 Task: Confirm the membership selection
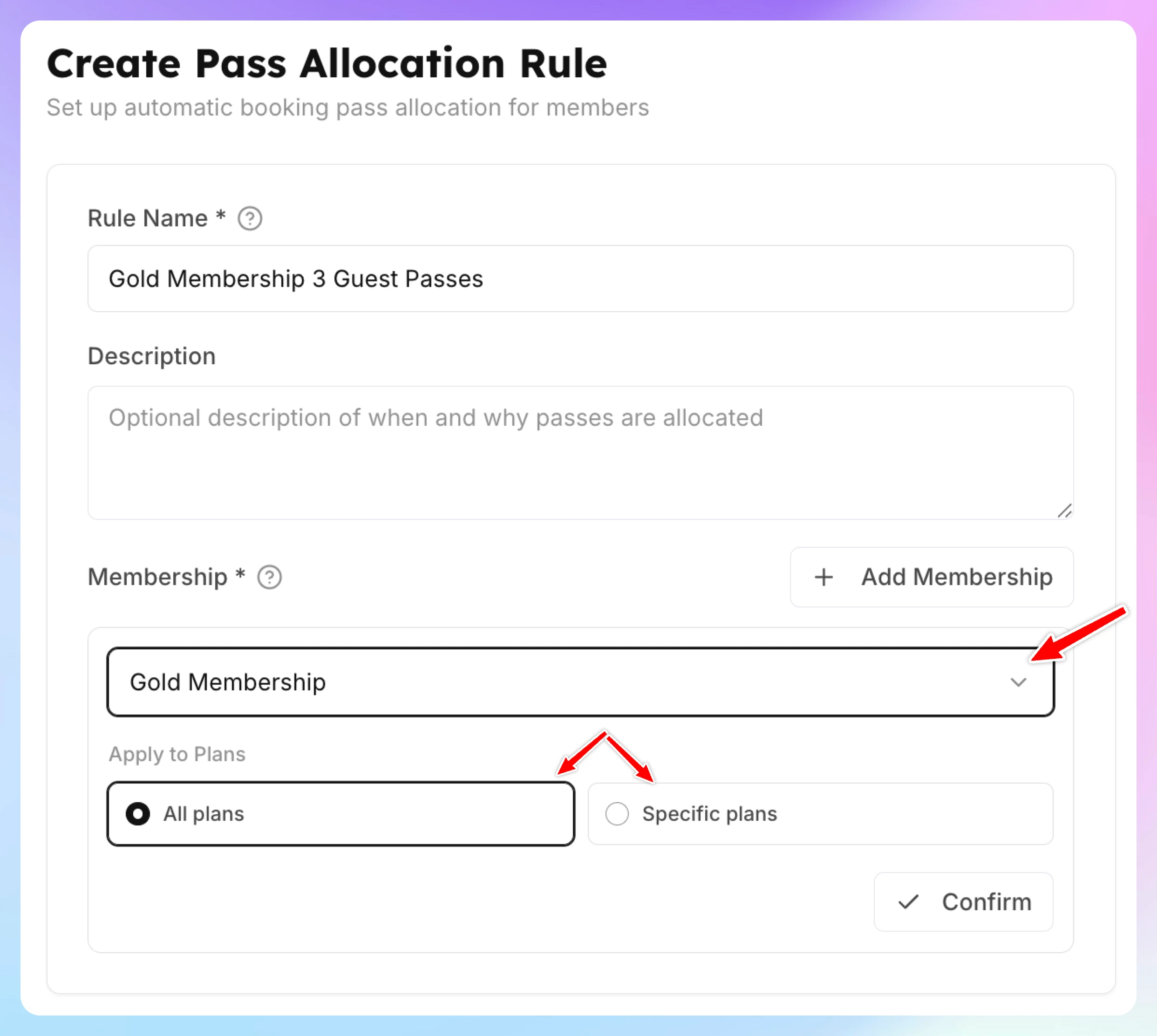tap(964, 902)
